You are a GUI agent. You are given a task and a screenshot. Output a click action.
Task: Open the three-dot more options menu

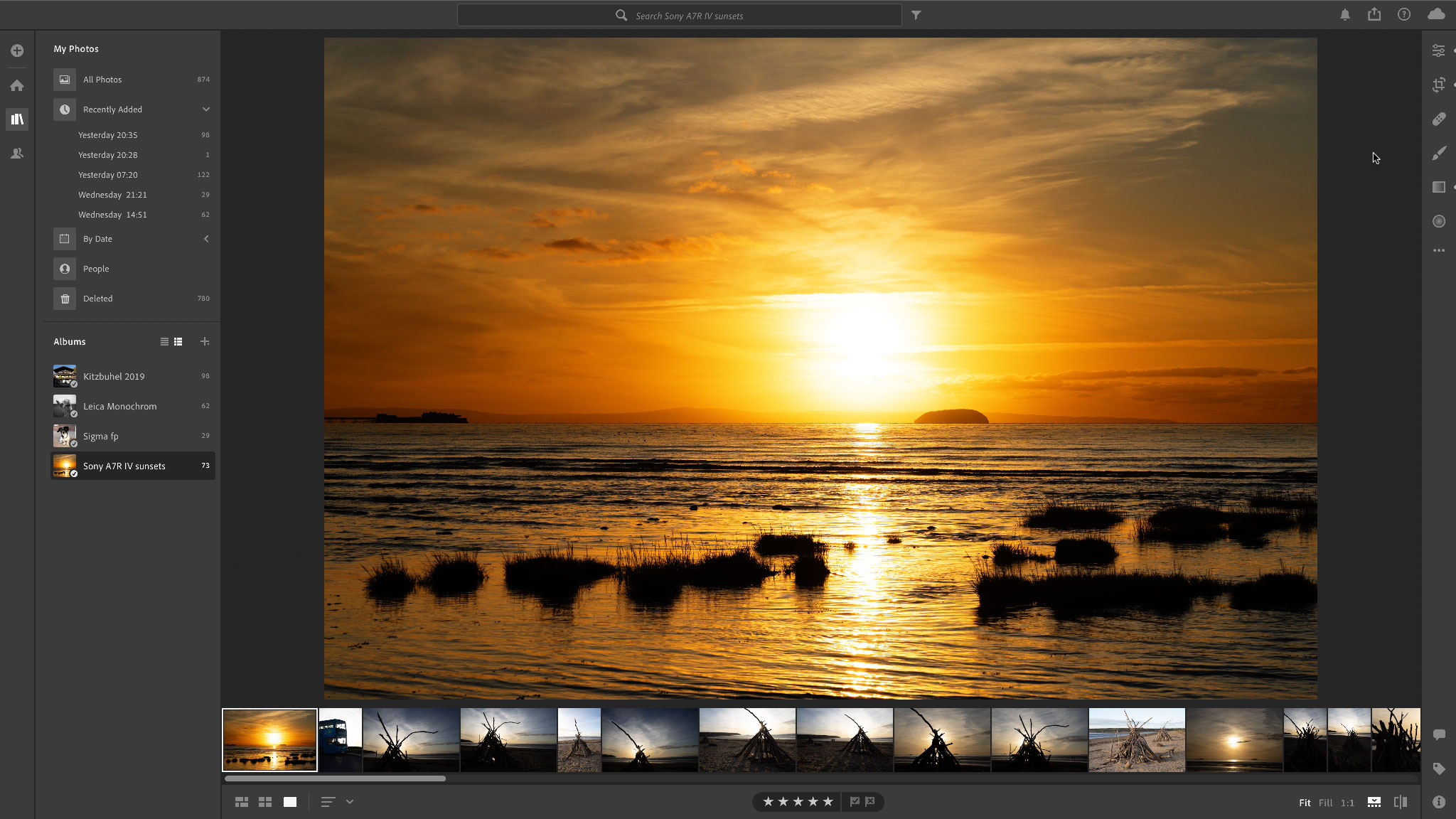coord(1438,250)
